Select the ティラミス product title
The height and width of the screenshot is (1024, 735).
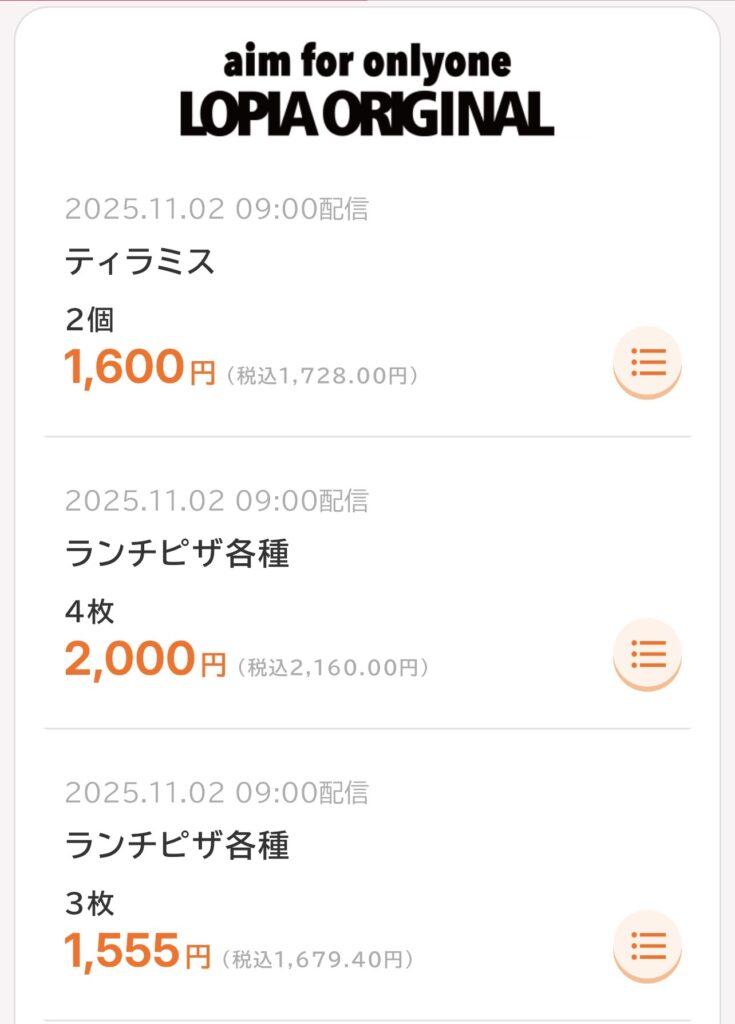(x=140, y=262)
